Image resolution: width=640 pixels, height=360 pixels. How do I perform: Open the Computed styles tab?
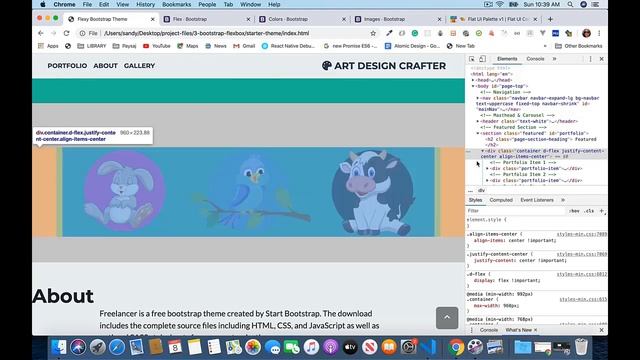pos(501,200)
